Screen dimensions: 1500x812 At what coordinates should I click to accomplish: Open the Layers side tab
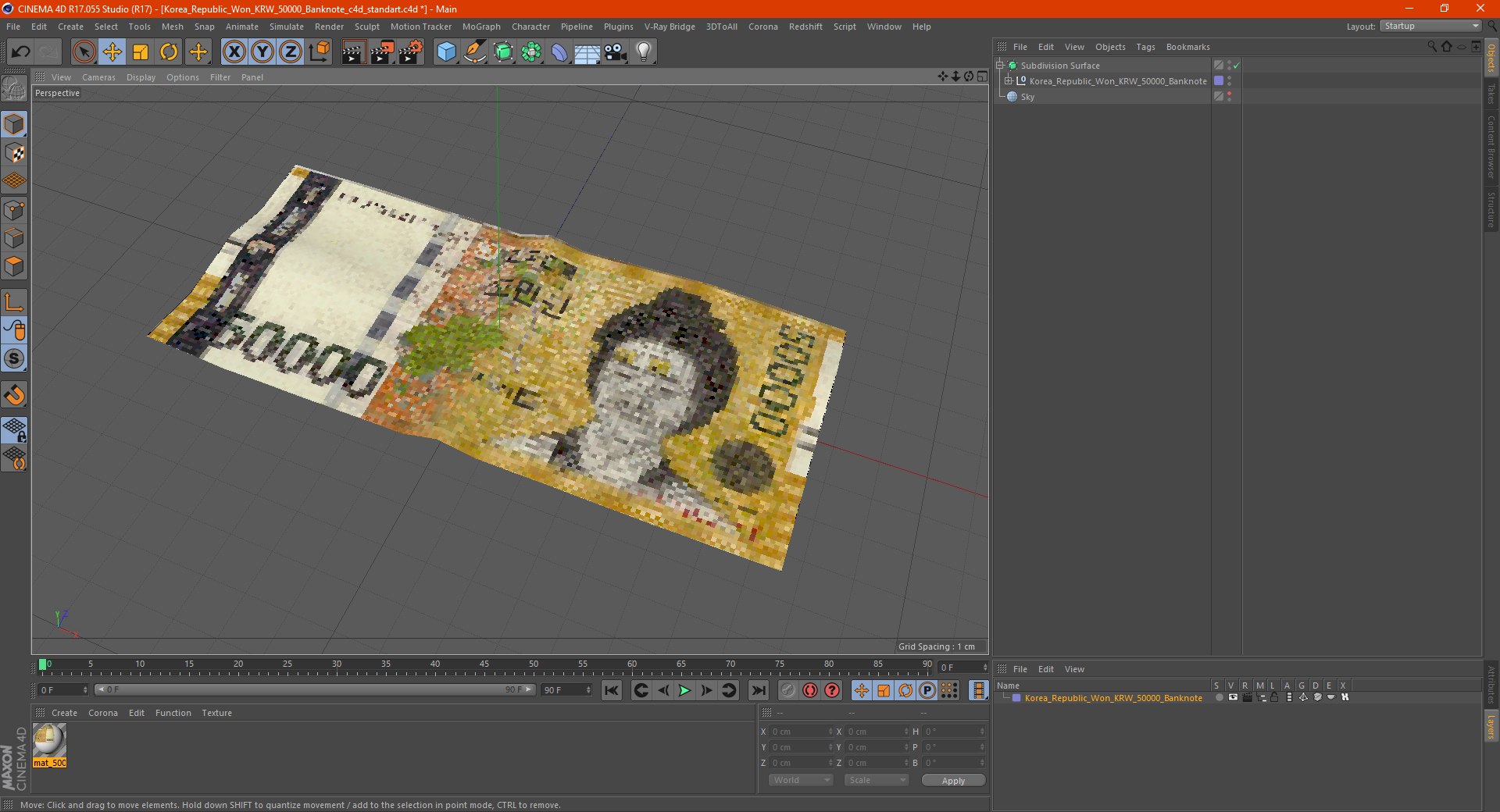click(1491, 726)
